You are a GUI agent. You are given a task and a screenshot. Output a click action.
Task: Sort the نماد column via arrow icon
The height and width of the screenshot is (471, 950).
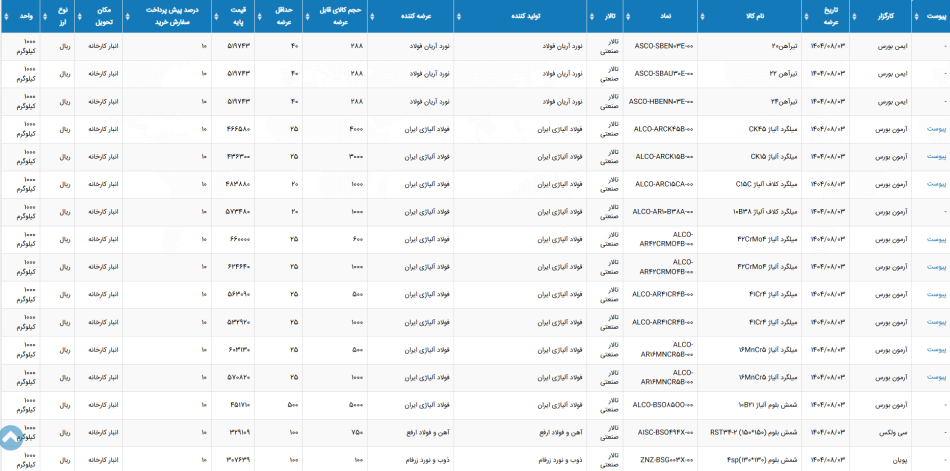click(x=629, y=16)
